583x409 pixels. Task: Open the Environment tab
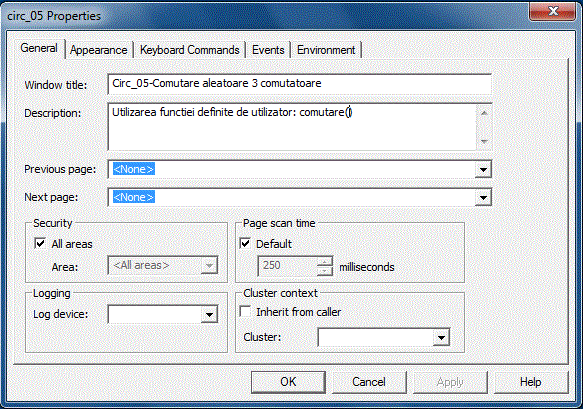326,50
